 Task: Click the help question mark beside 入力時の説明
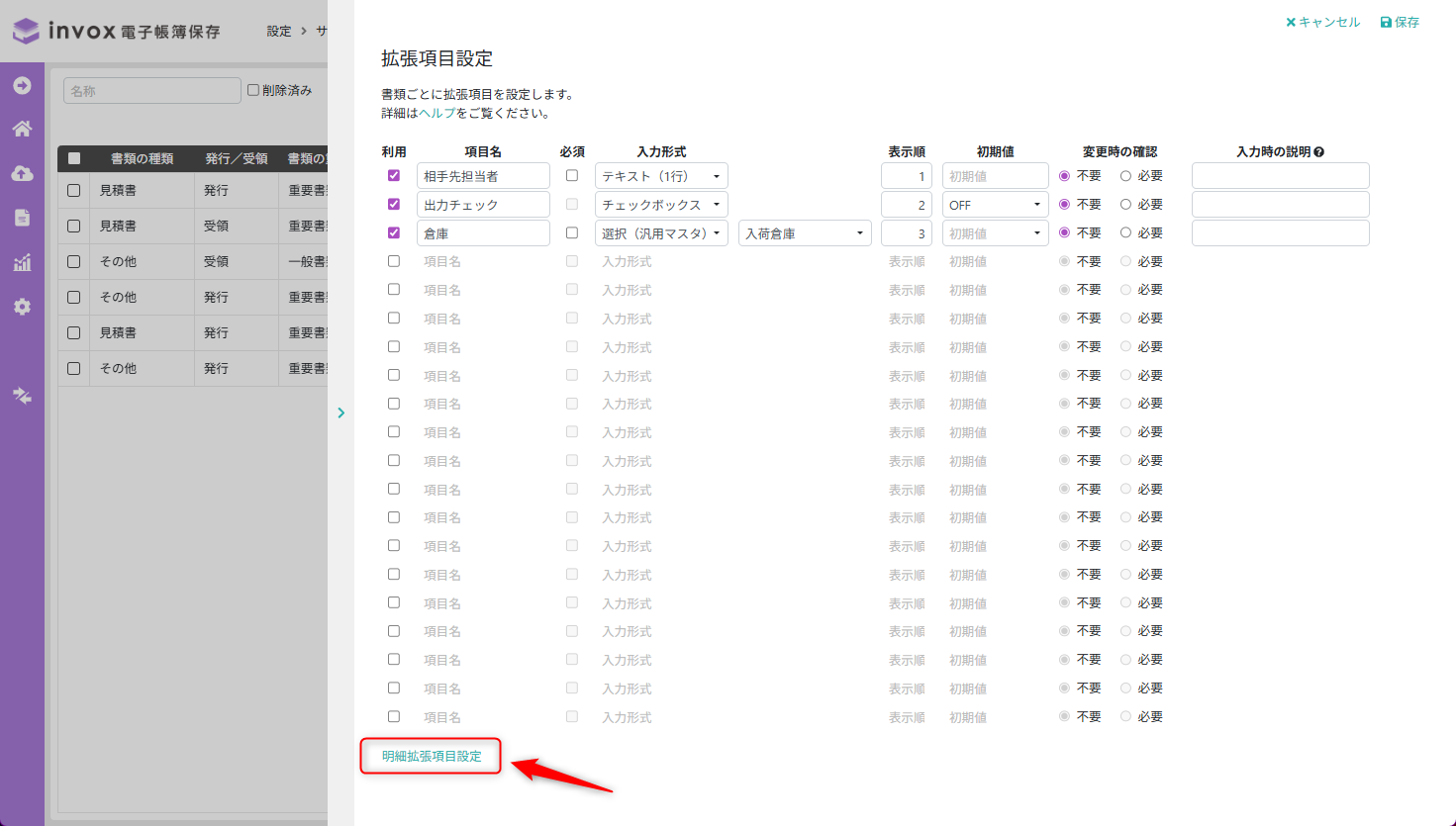click(1319, 152)
